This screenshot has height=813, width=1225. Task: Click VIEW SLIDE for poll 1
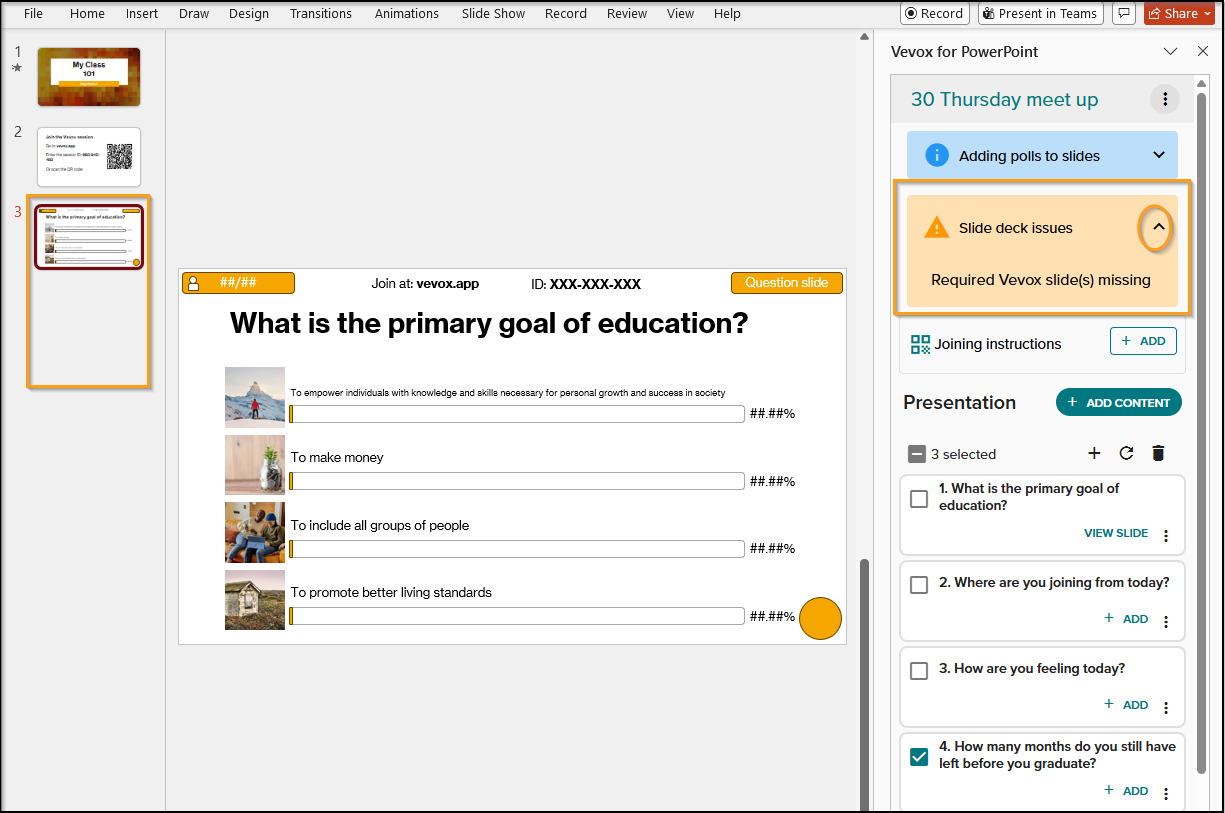(x=1116, y=533)
